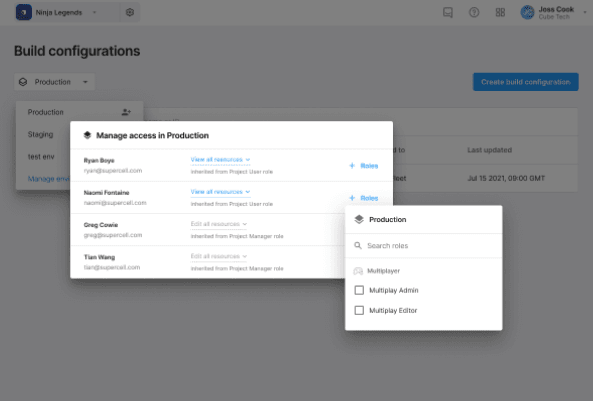The width and height of the screenshot is (593, 401).
Task: Open the Manage environments link
Action: pyautogui.click(x=49, y=179)
